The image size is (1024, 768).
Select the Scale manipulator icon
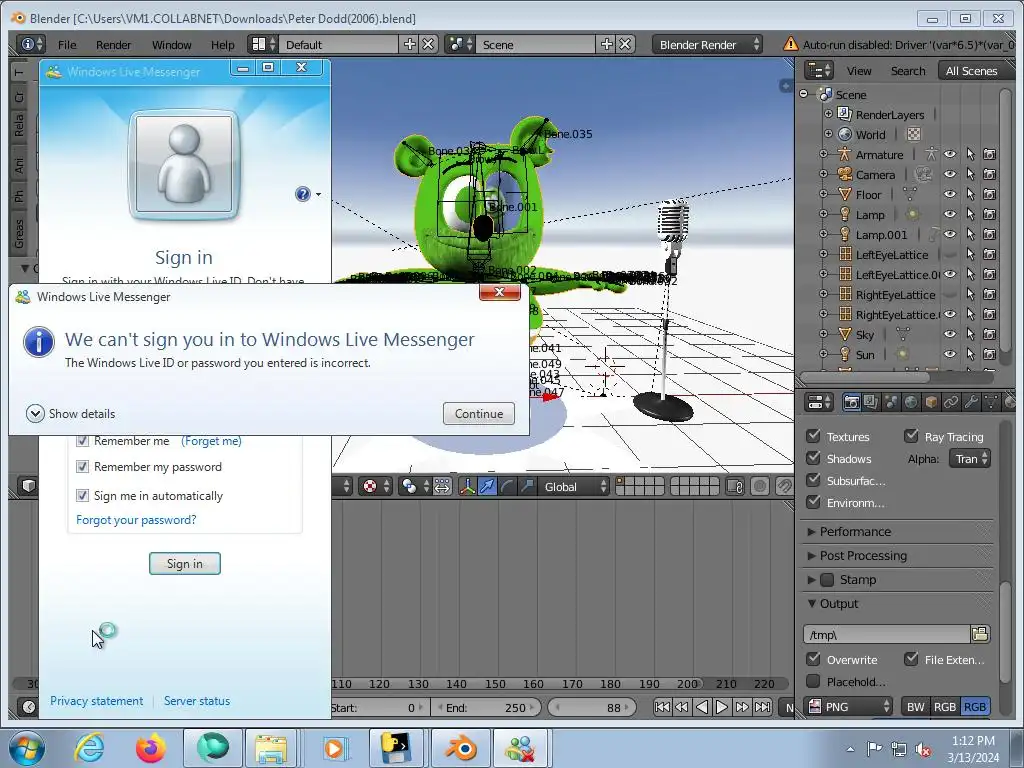527,487
